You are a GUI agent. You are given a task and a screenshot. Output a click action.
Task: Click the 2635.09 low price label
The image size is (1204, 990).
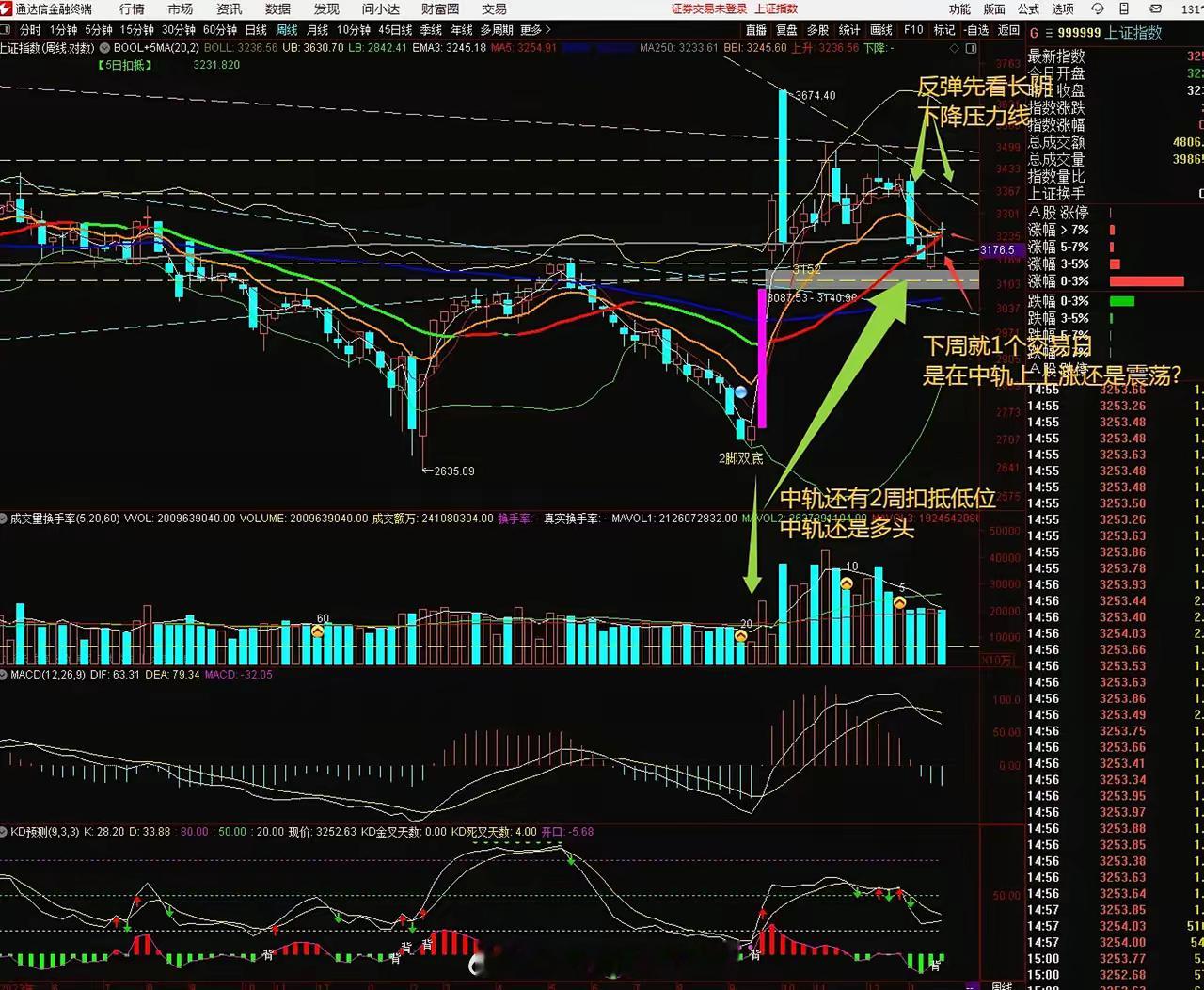click(453, 471)
